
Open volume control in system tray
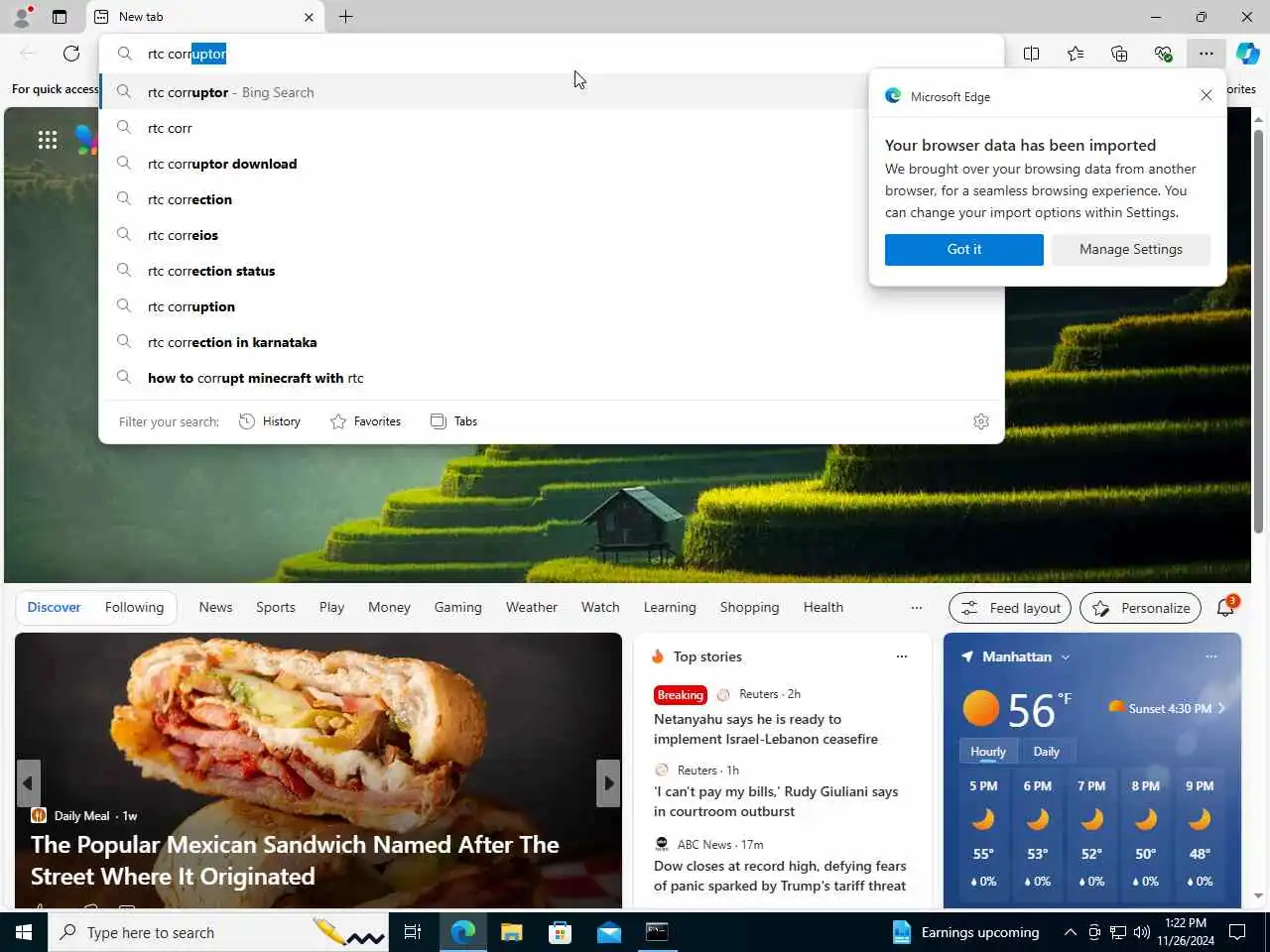(x=1142, y=932)
